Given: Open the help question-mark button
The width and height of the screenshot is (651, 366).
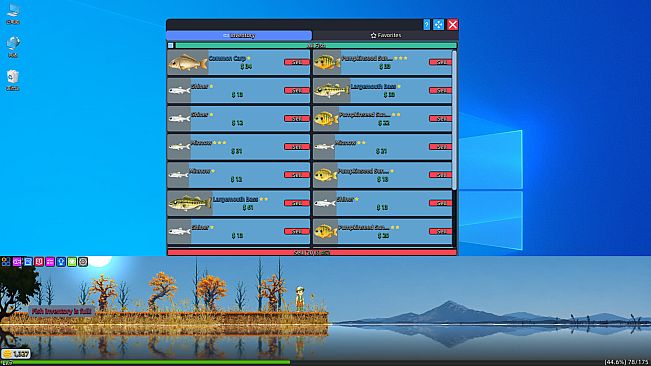Looking at the screenshot, I should (x=426, y=24).
